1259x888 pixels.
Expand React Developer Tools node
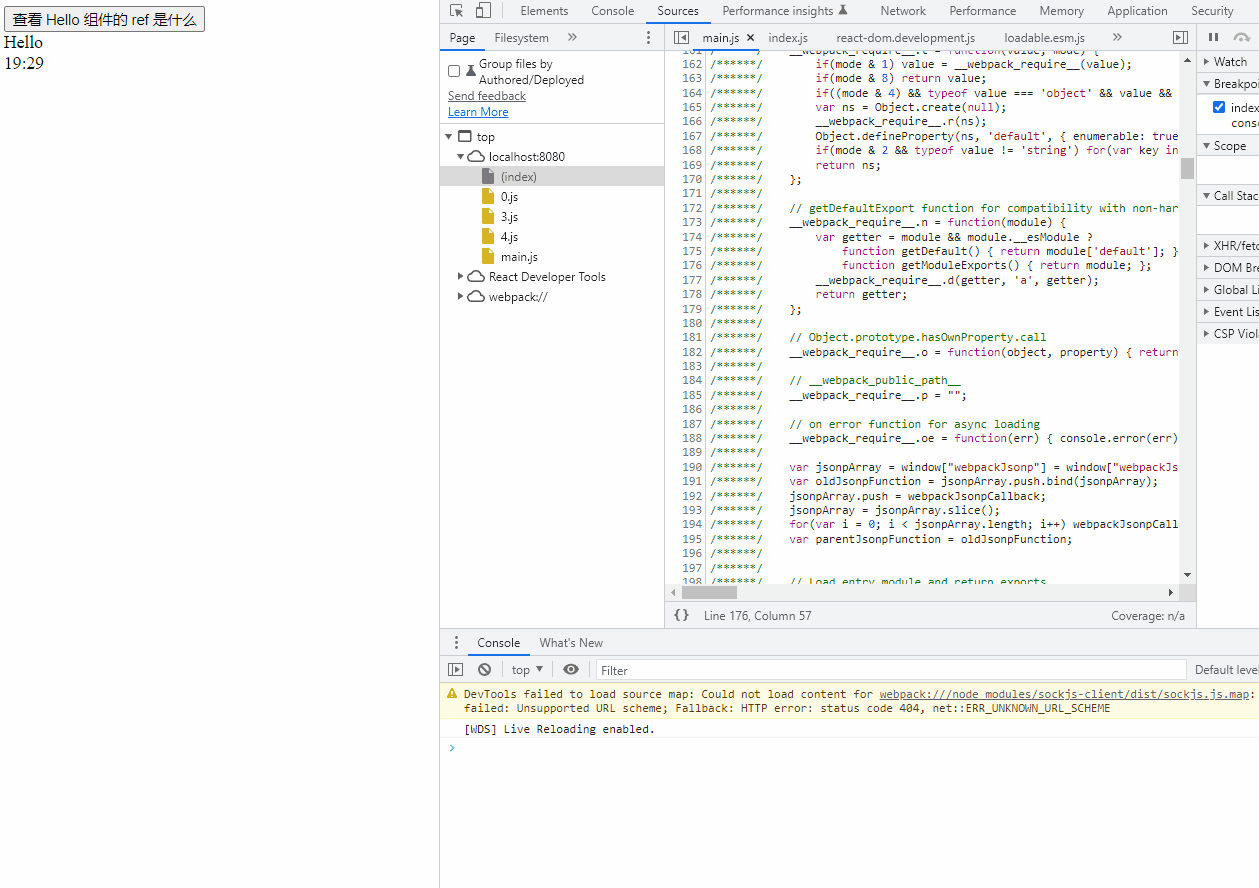(x=461, y=277)
